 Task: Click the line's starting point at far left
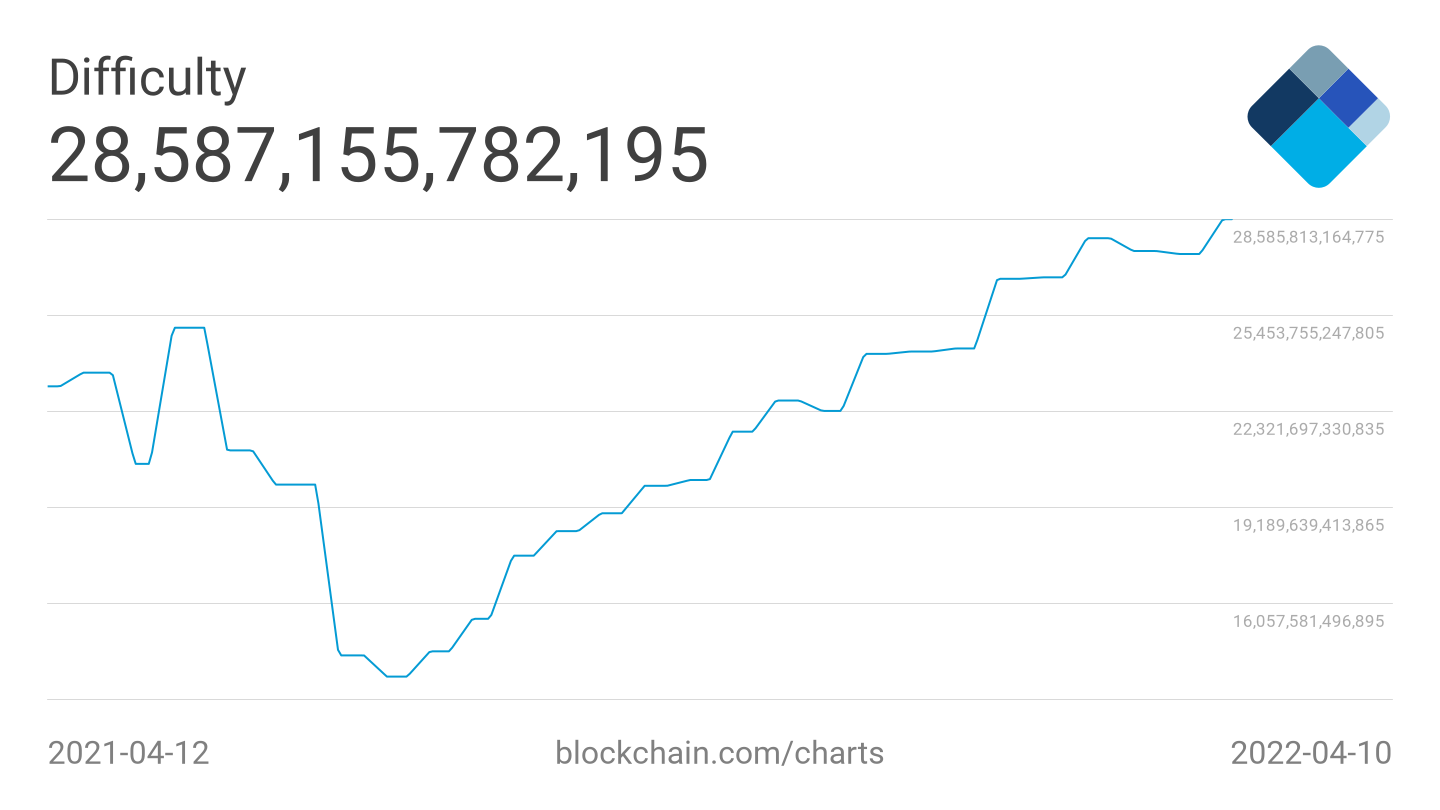pos(50,386)
